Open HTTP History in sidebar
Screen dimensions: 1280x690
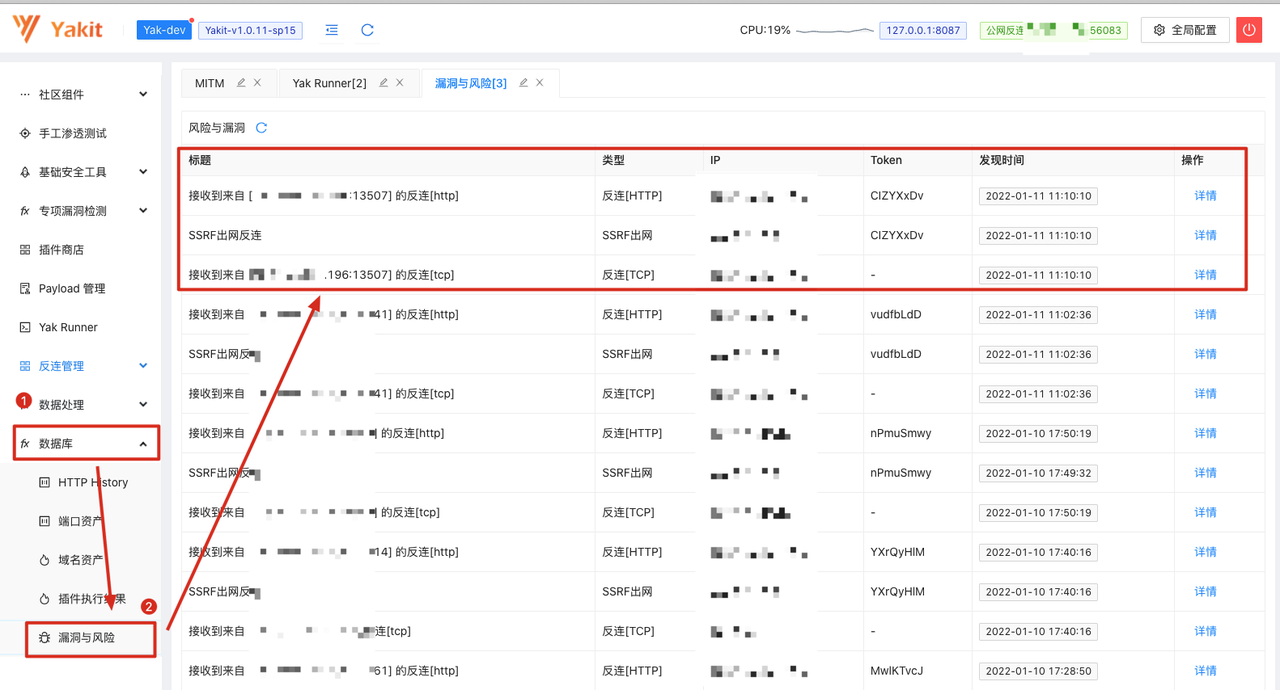[x=92, y=483]
